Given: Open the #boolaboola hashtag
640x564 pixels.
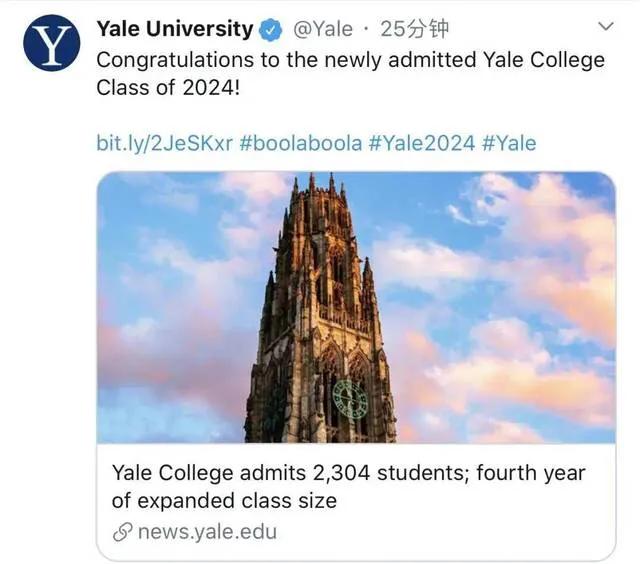Looking at the screenshot, I should 301,143.
